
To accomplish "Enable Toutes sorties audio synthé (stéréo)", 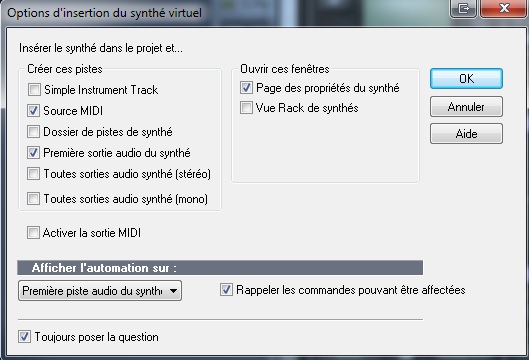I will (x=33, y=174).
